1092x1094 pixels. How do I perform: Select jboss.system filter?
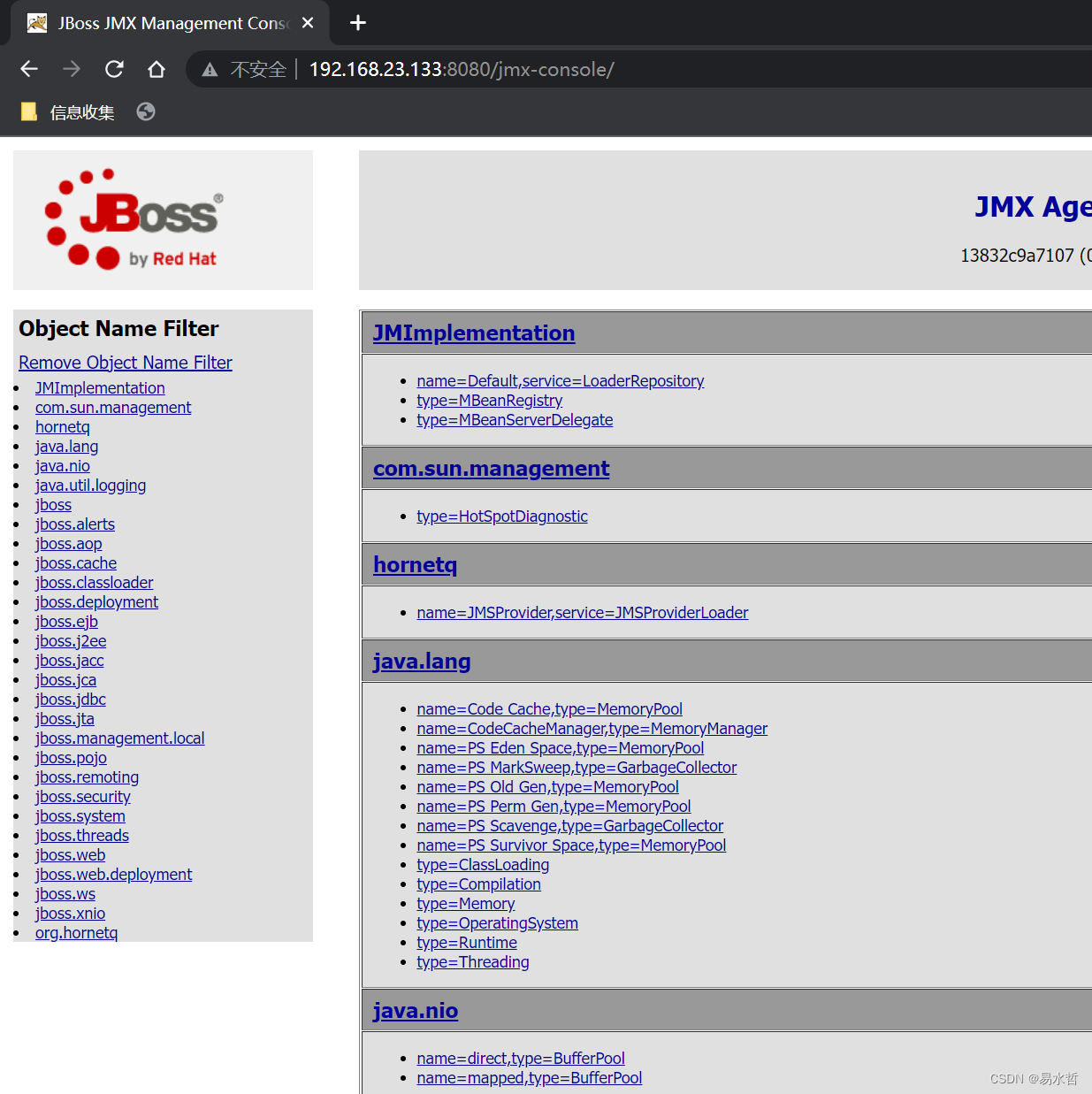coord(80,816)
